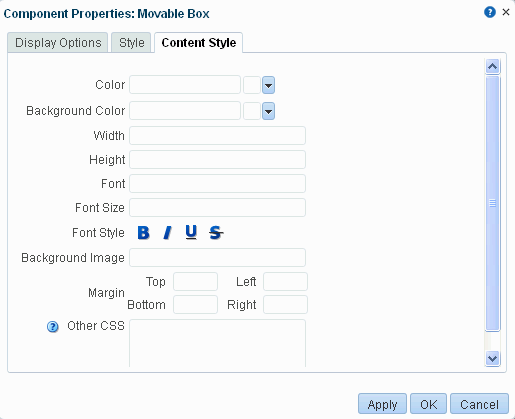Open the Background Color picker dropdown
The height and width of the screenshot is (419, 515).
click(268, 111)
